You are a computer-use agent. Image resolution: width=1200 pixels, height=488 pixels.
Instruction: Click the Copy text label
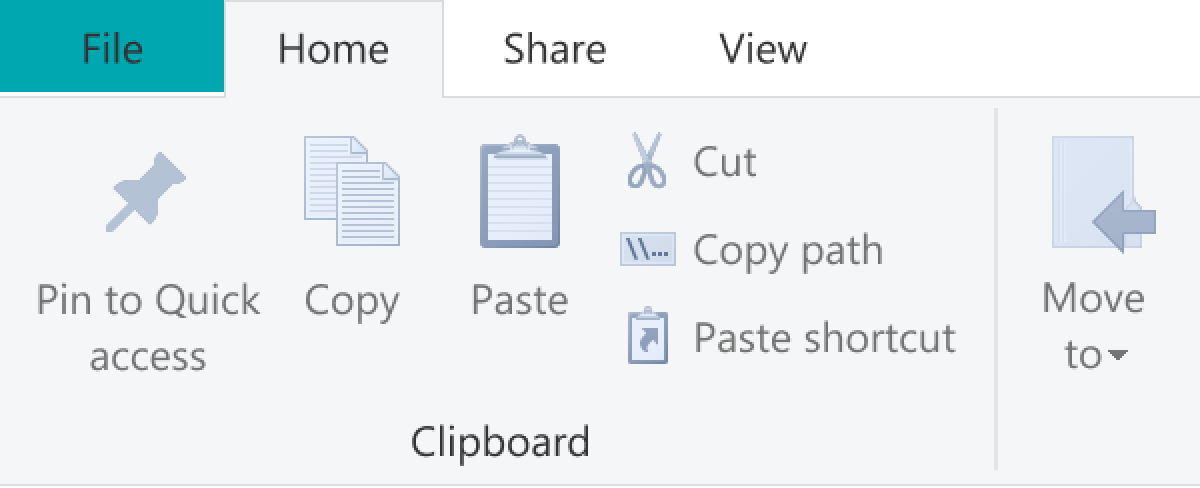tap(352, 300)
